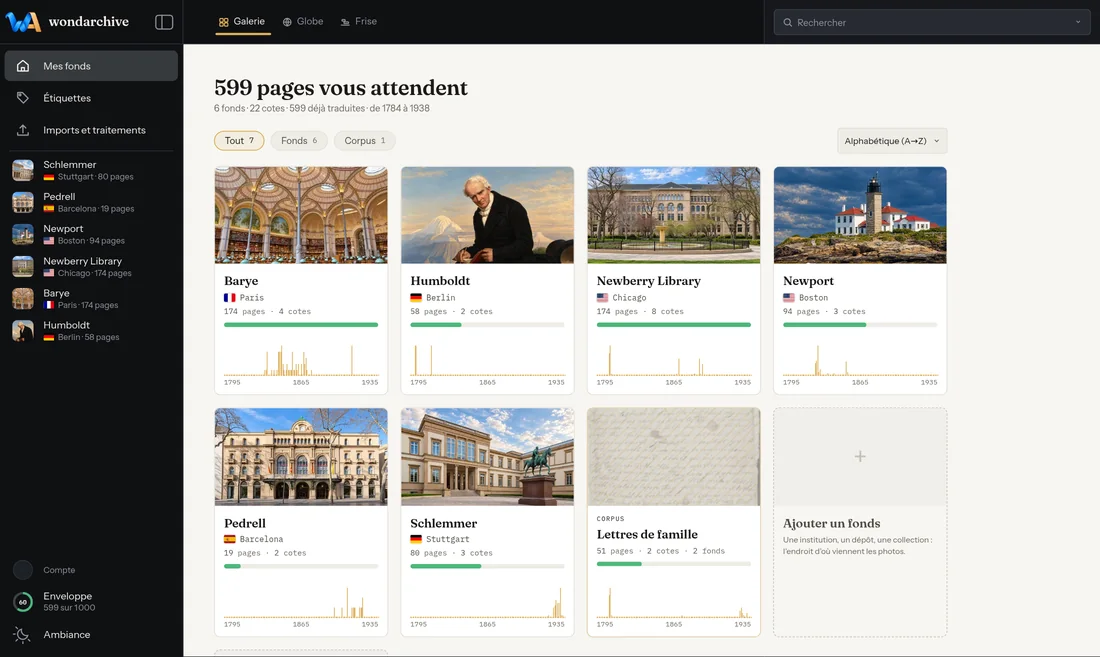Click the Humboldt sidebar thumbnail icon
The height and width of the screenshot is (657, 1100).
click(x=23, y=331)
